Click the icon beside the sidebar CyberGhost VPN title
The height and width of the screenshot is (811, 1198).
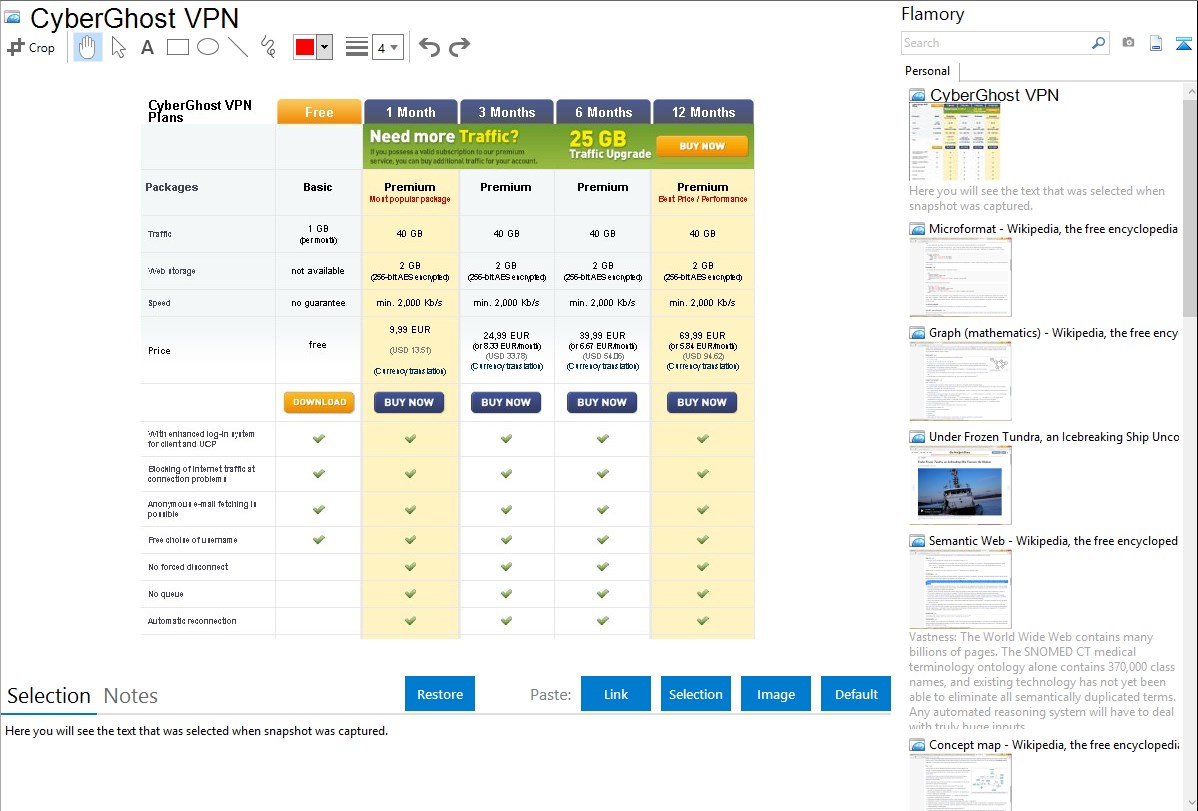tap(917, 95)
